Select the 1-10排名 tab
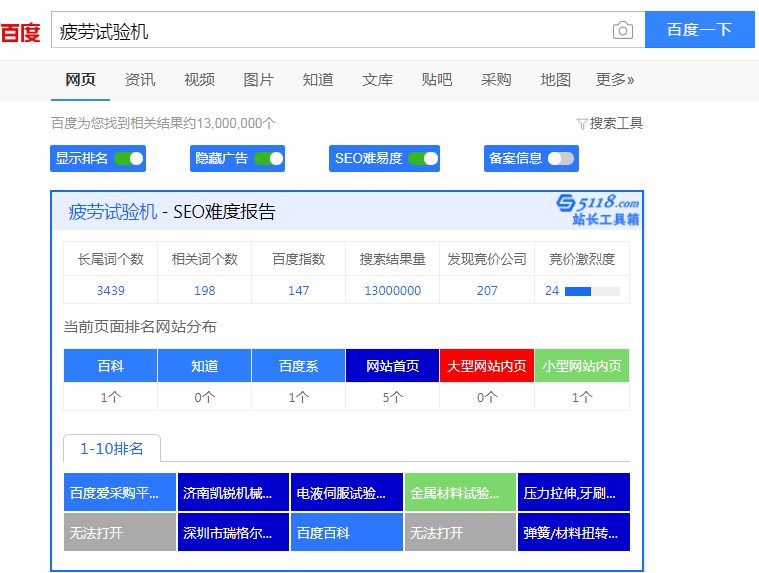Image resolution: width=759 pixels, height=573 pixels. 112,449
